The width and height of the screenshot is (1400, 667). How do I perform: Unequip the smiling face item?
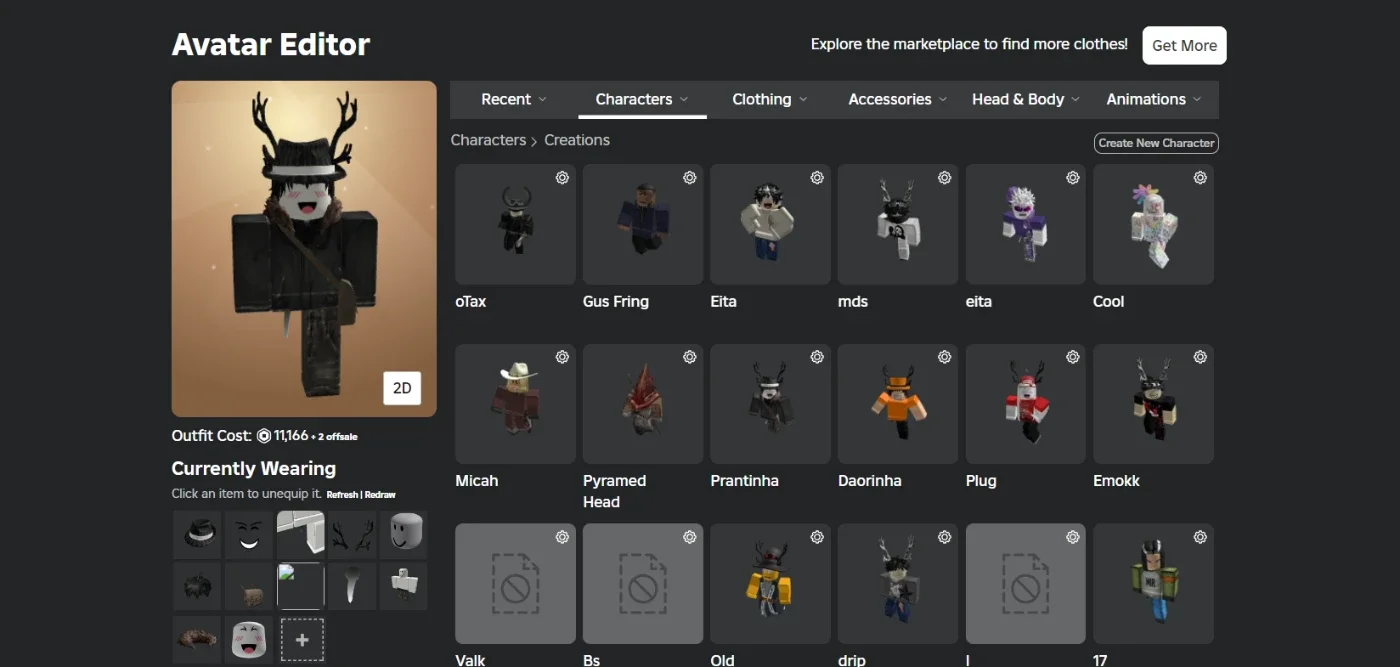point(249,535)
